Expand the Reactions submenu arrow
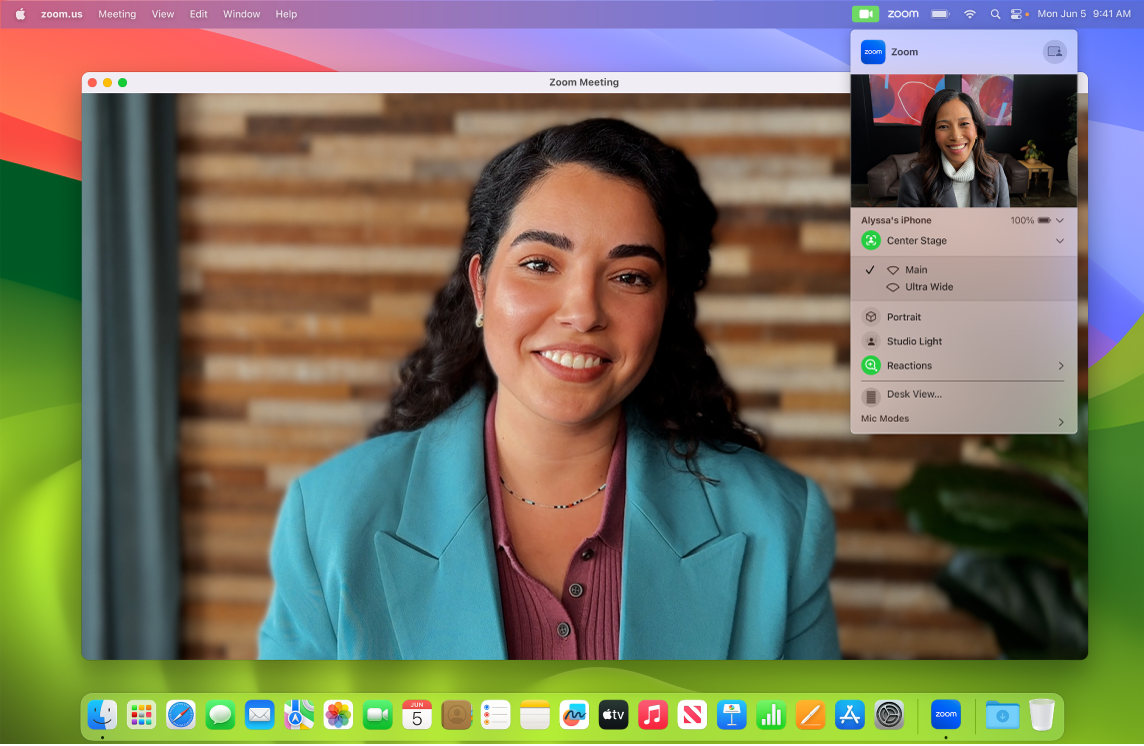Screen dimensions: 1144x746 (1060, 366)
